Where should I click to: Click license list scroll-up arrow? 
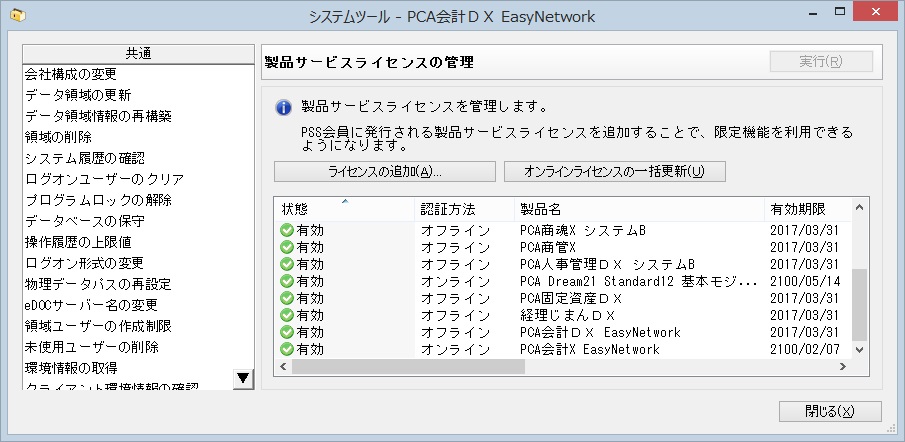(x=859, y=207)
